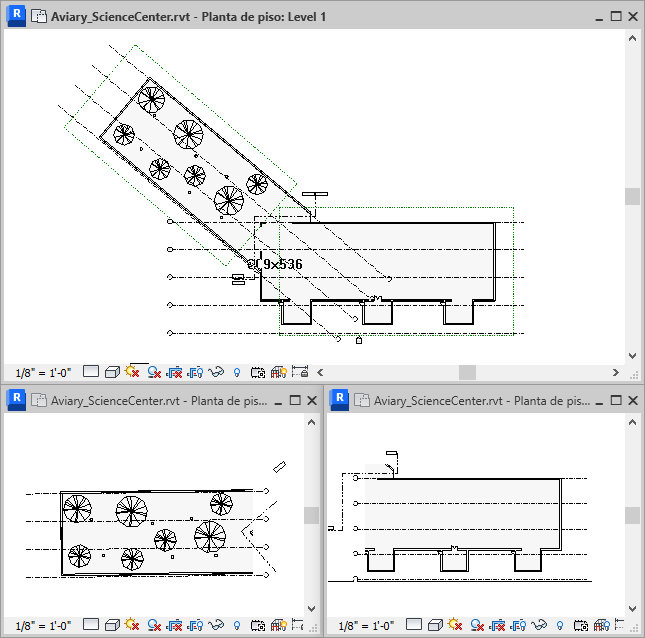Maximize the Level 1 floor plan window

click(616, 16)
